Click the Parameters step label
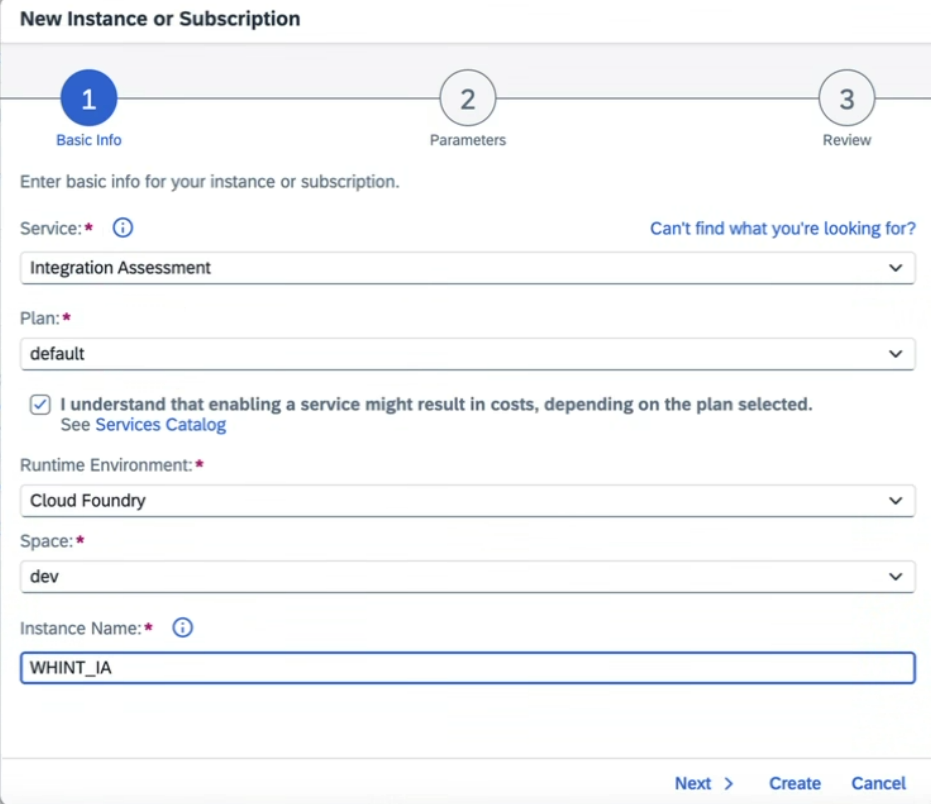The image size is (931, 804). (x=467, y=140)
